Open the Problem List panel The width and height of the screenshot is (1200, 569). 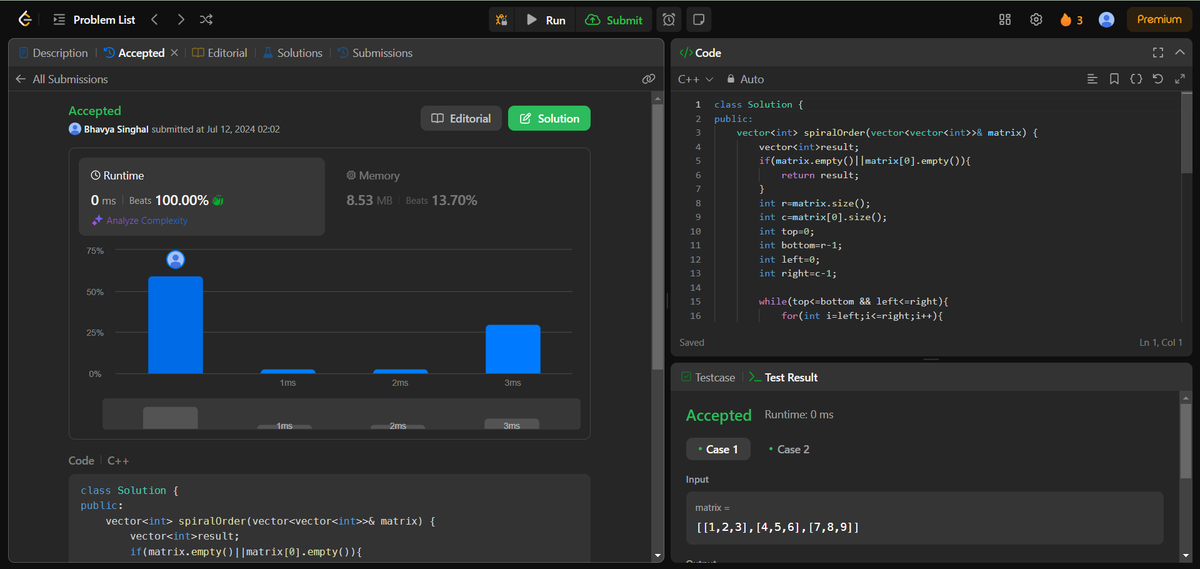(94, 19)
